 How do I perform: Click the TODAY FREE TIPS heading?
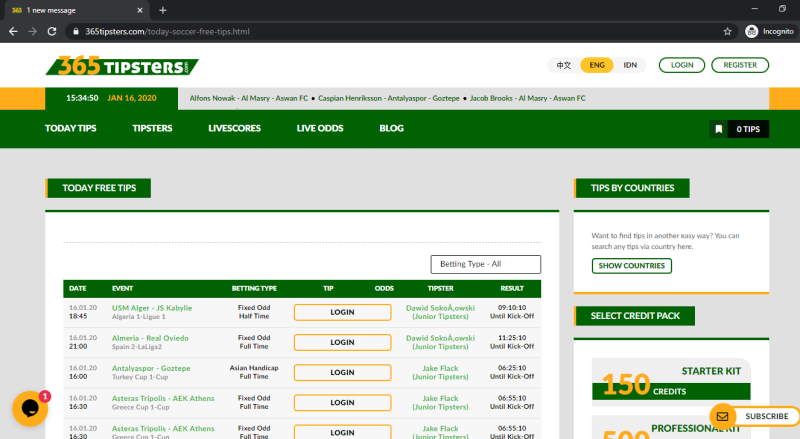click(98, 188)
